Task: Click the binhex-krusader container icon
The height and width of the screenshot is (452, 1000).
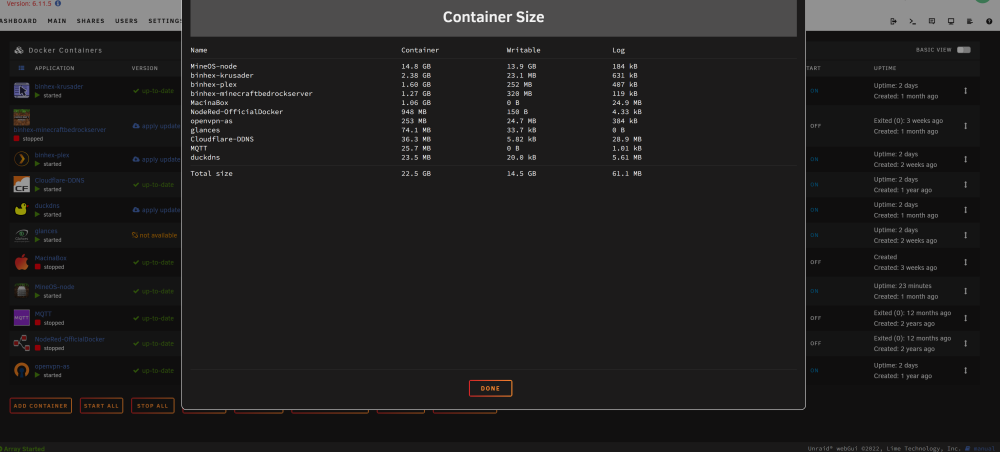Action: click(x=22, y=91)
